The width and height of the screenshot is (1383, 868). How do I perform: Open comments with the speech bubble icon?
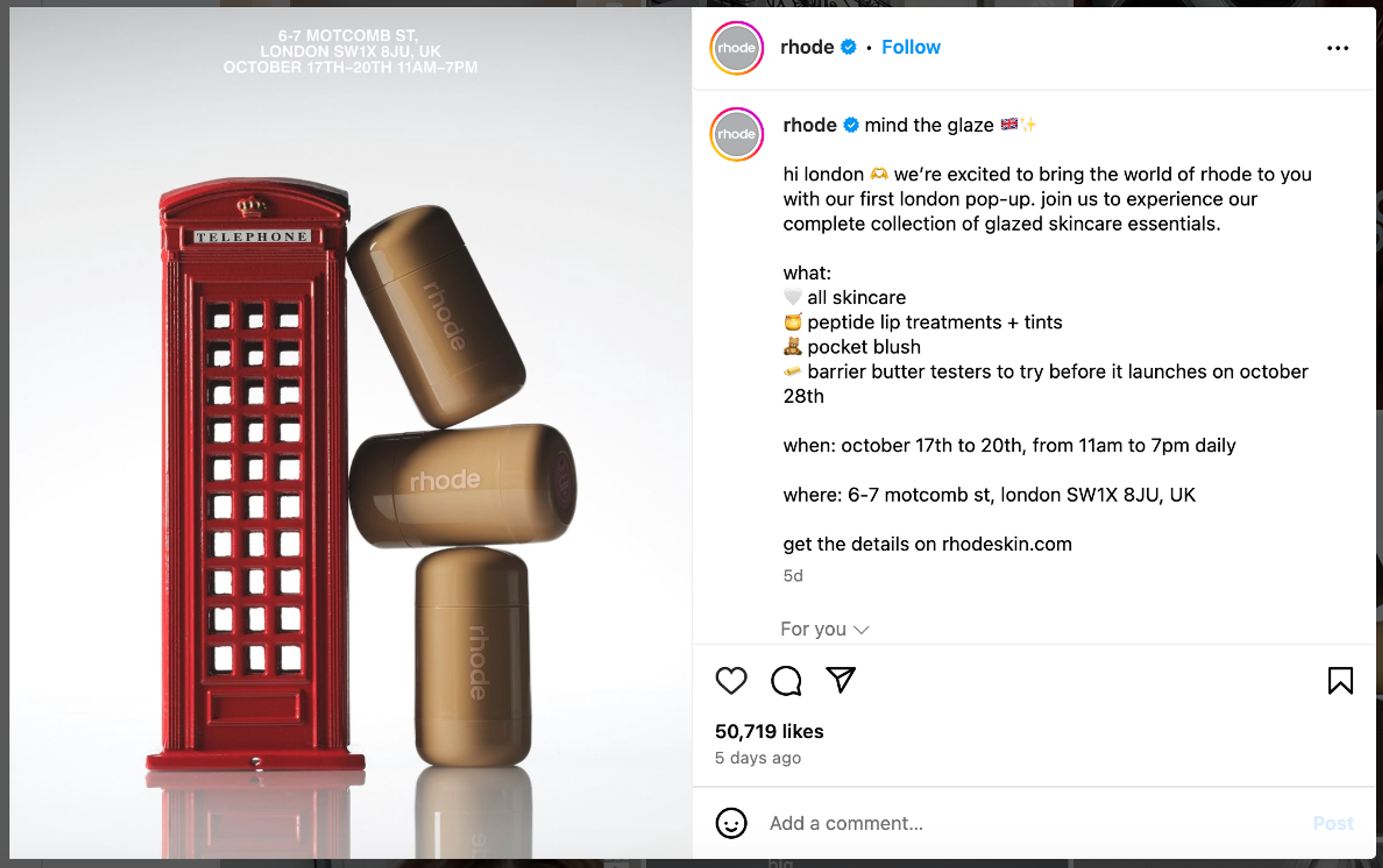click(786, 681)
